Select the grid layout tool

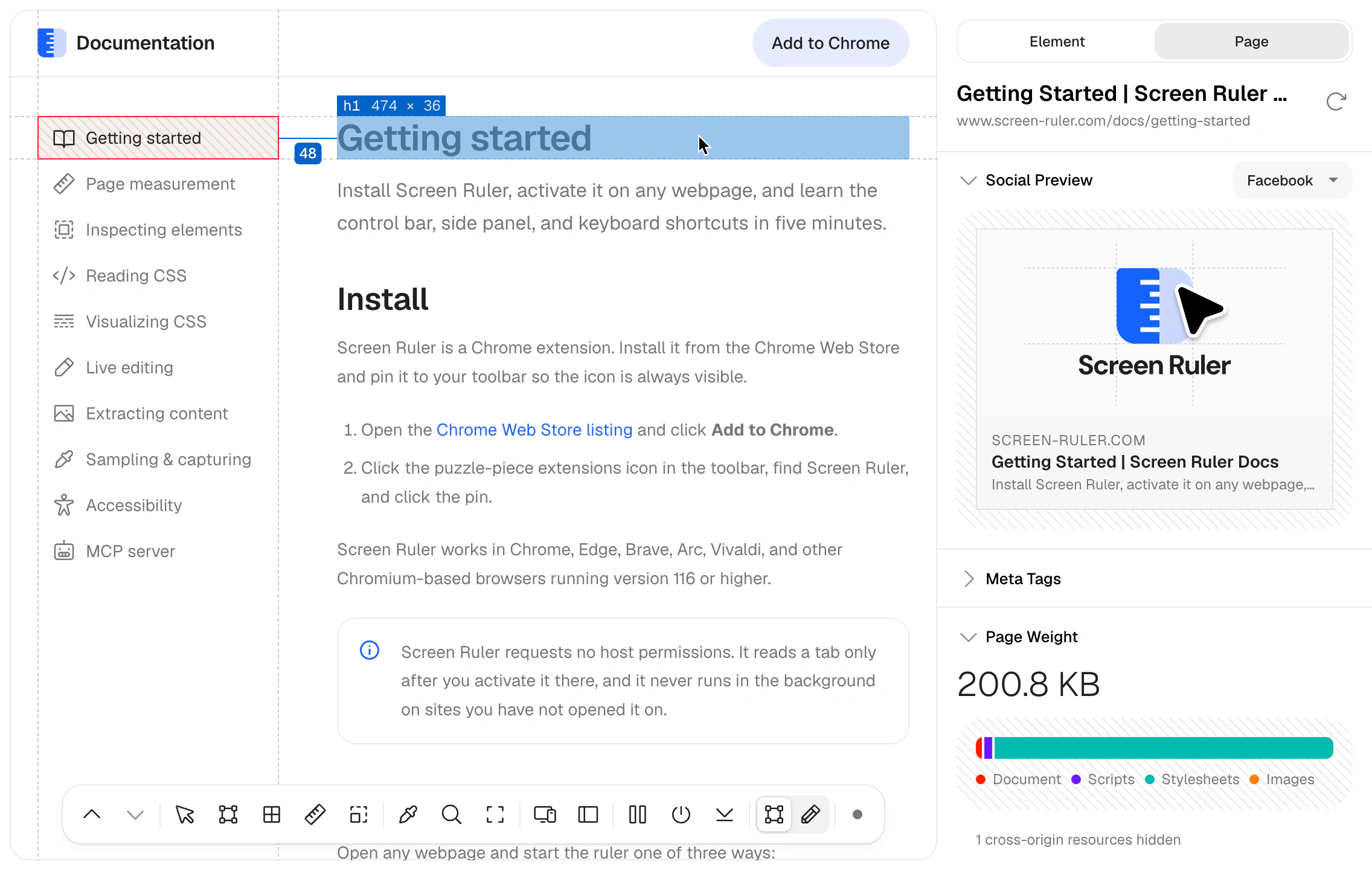coord(272,814)
